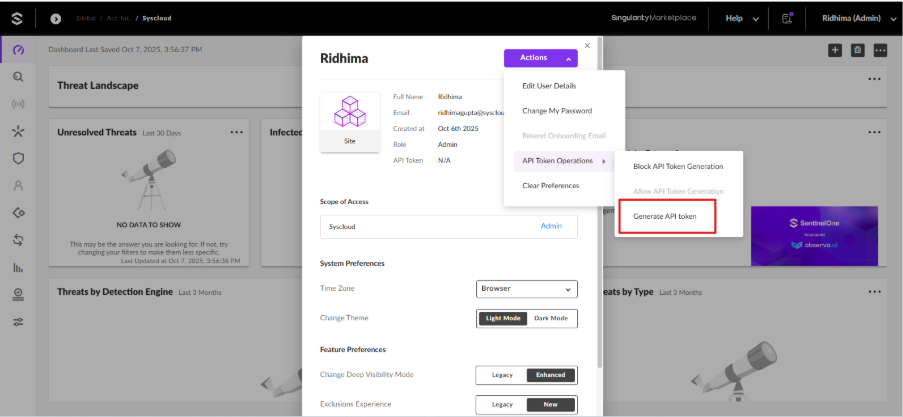Image resolution: width=903 pixels, height=417 pixels.
Task: Open the circular-arrows sidebar icon
Action: pos(18,240)
